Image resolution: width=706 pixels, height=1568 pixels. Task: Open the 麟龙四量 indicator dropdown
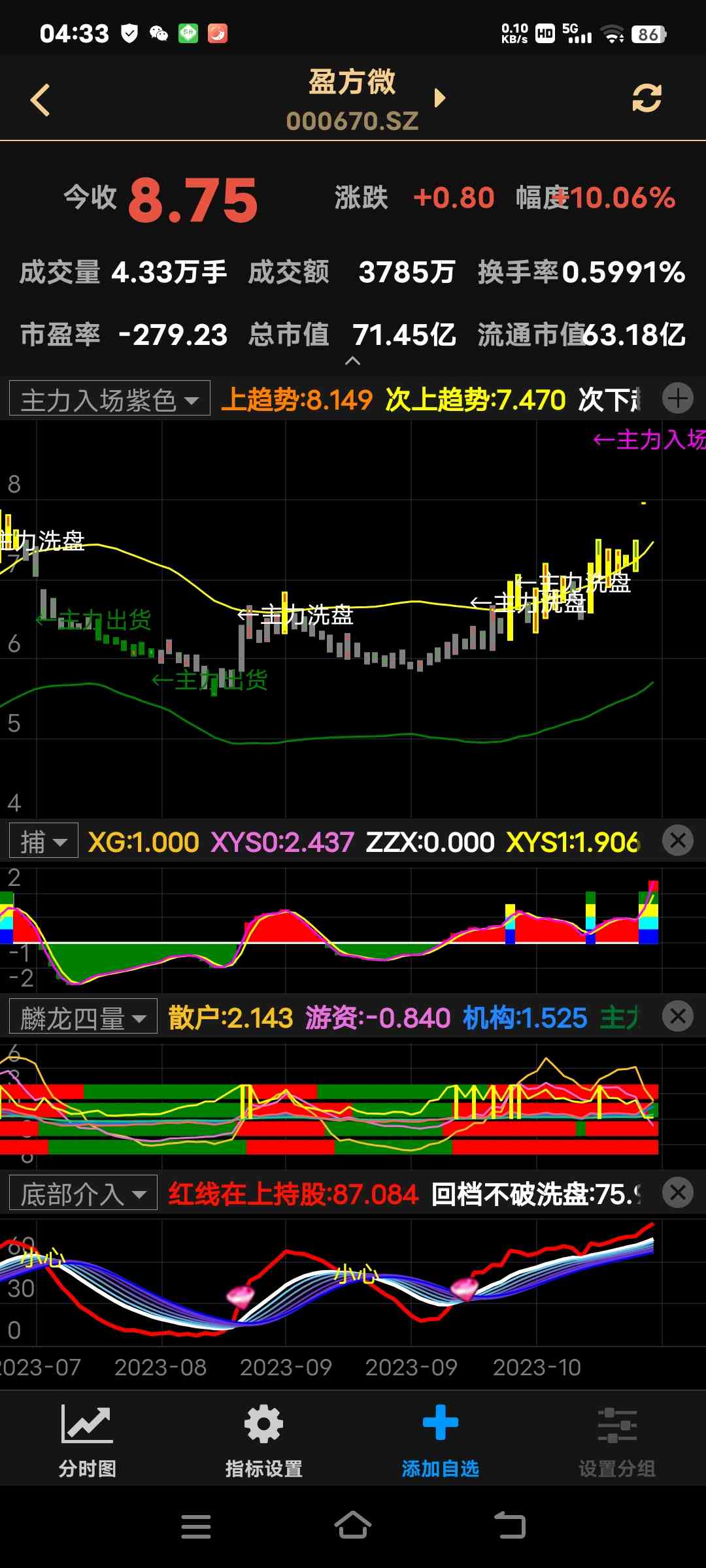(x=83, y=1017)
